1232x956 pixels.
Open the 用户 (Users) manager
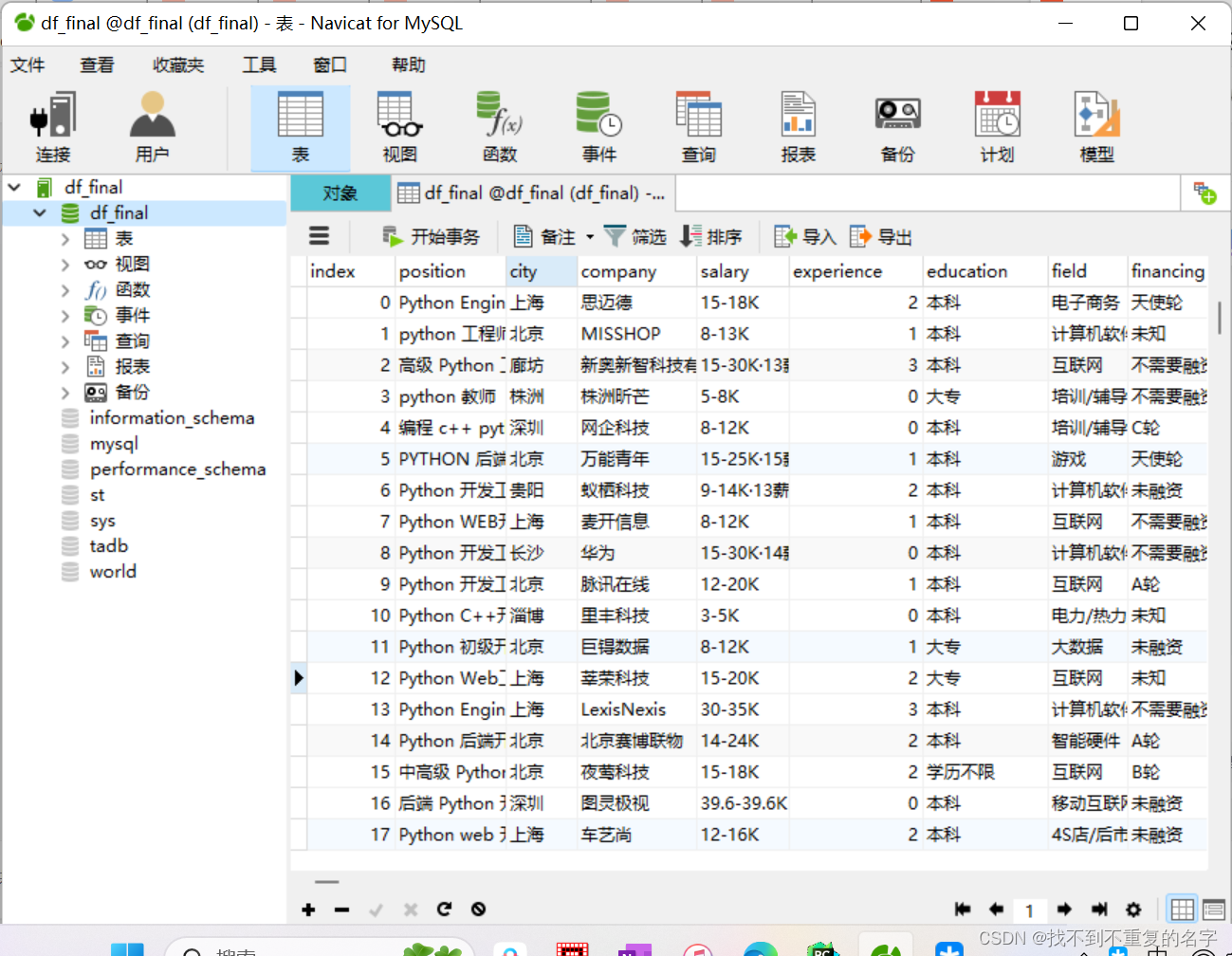[x=152, y=123]
